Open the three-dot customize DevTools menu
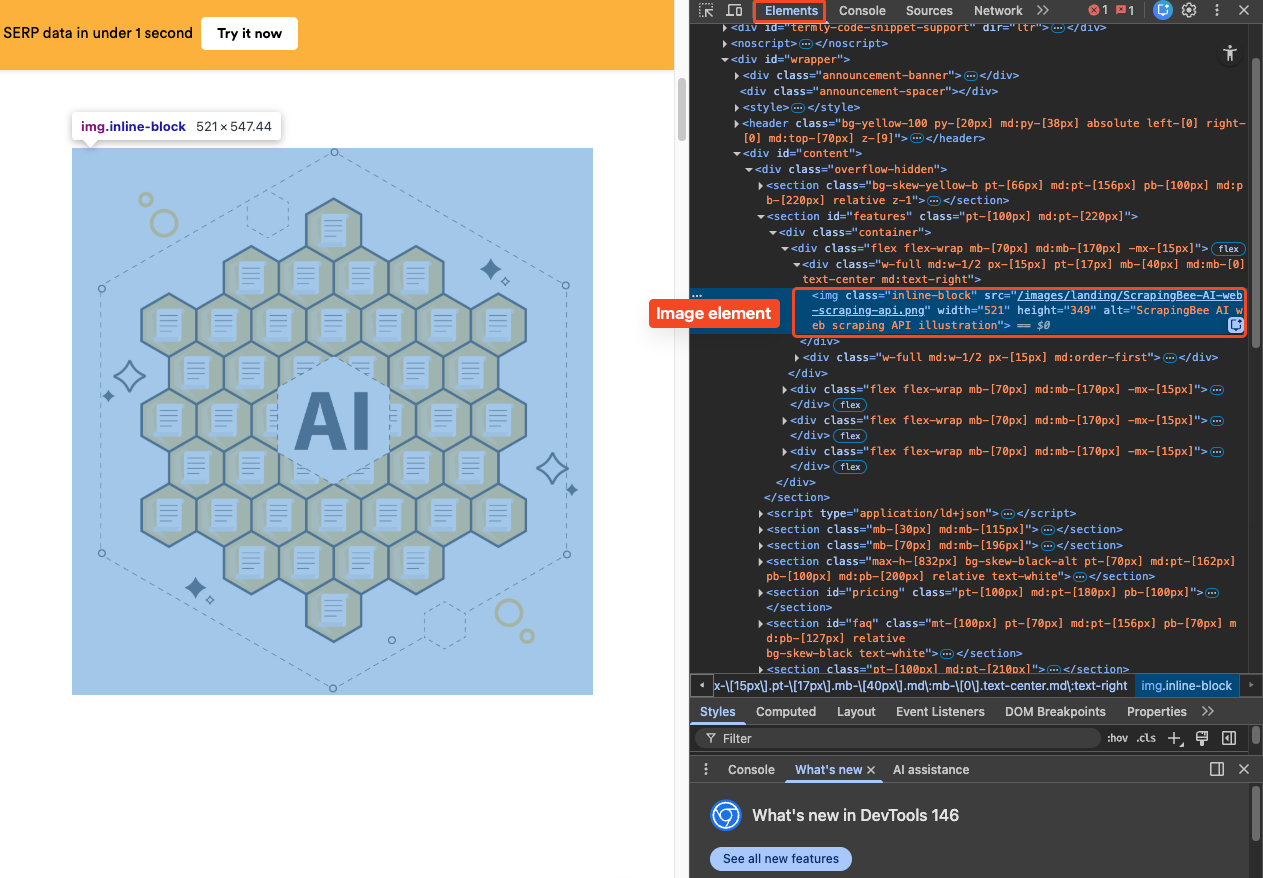This screenshot has width=1263, height=878. pos(1215,10)
